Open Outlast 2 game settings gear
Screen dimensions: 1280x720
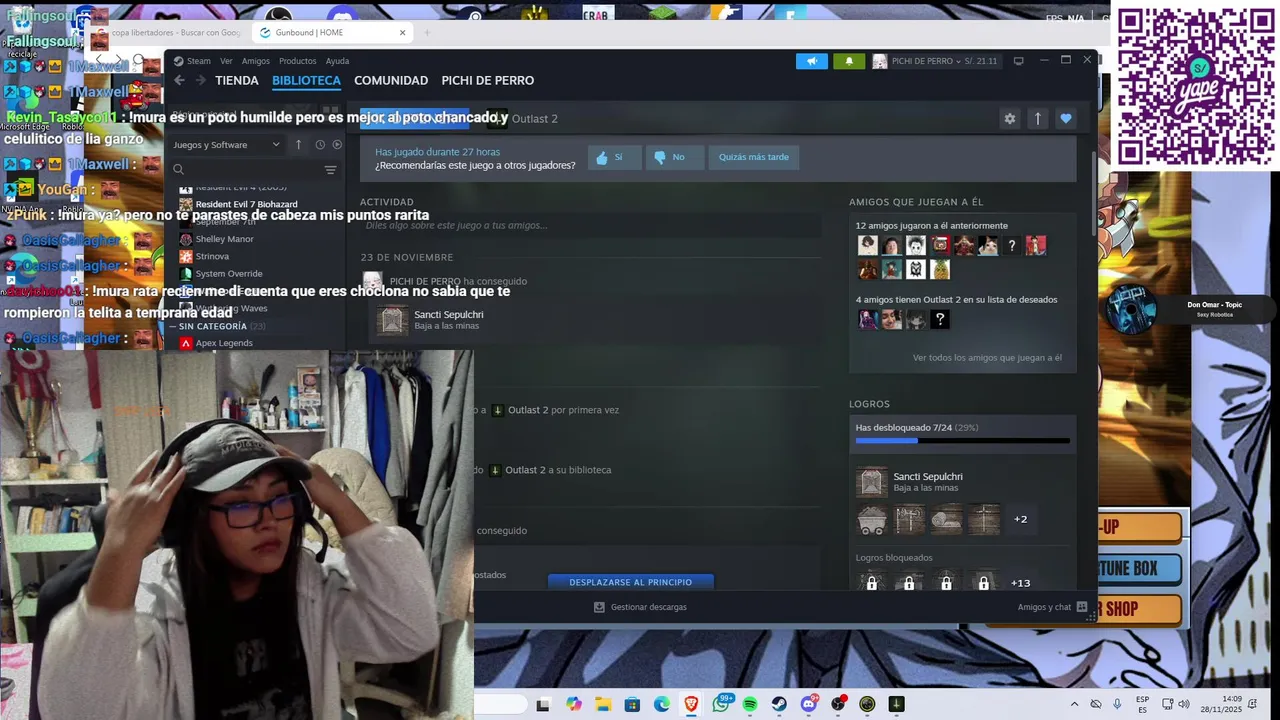point(1010,118)
